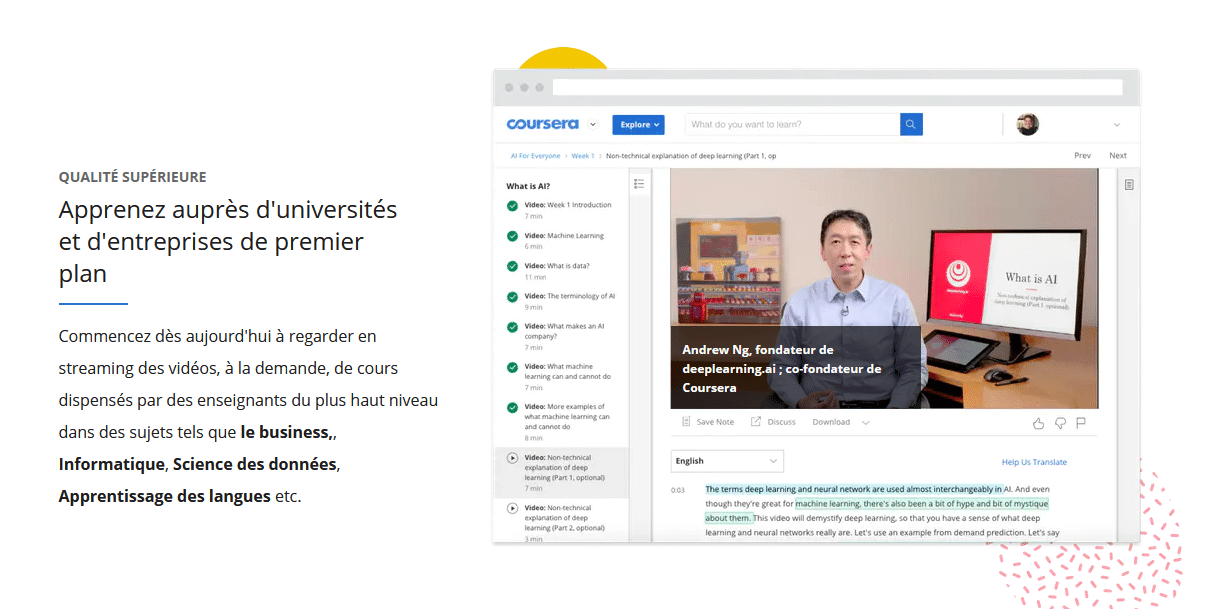Open 'What makes an AI company?' lesson

[x=564, y=331]
